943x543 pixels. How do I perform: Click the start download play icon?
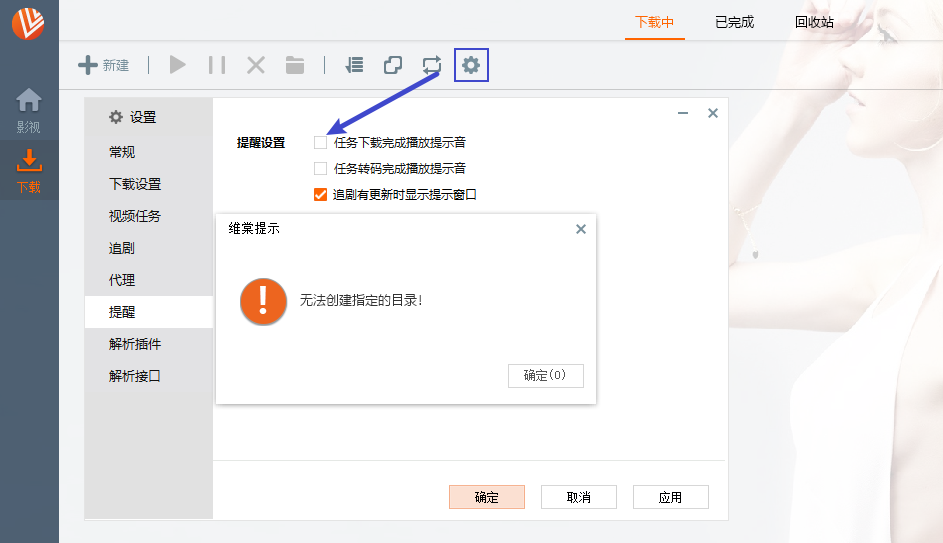tap(178, 65)
